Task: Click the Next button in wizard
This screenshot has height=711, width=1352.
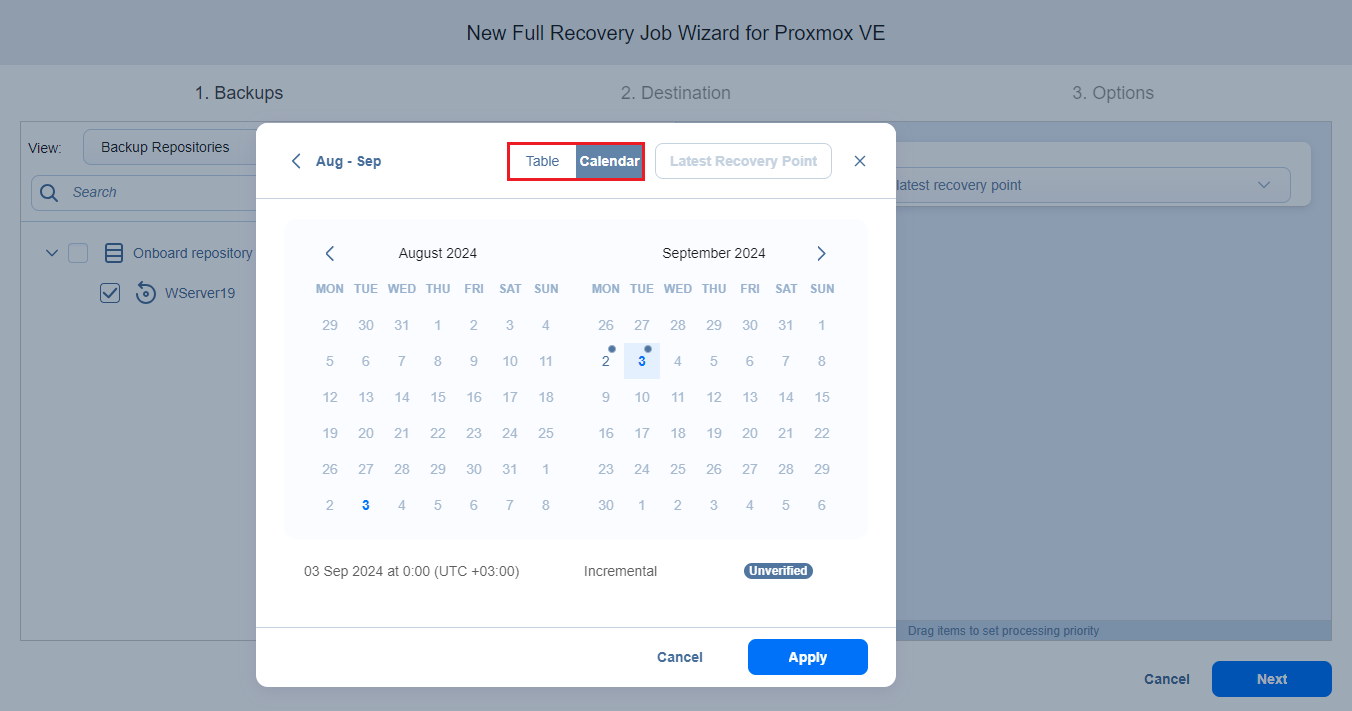Action: coord(1271,679)
